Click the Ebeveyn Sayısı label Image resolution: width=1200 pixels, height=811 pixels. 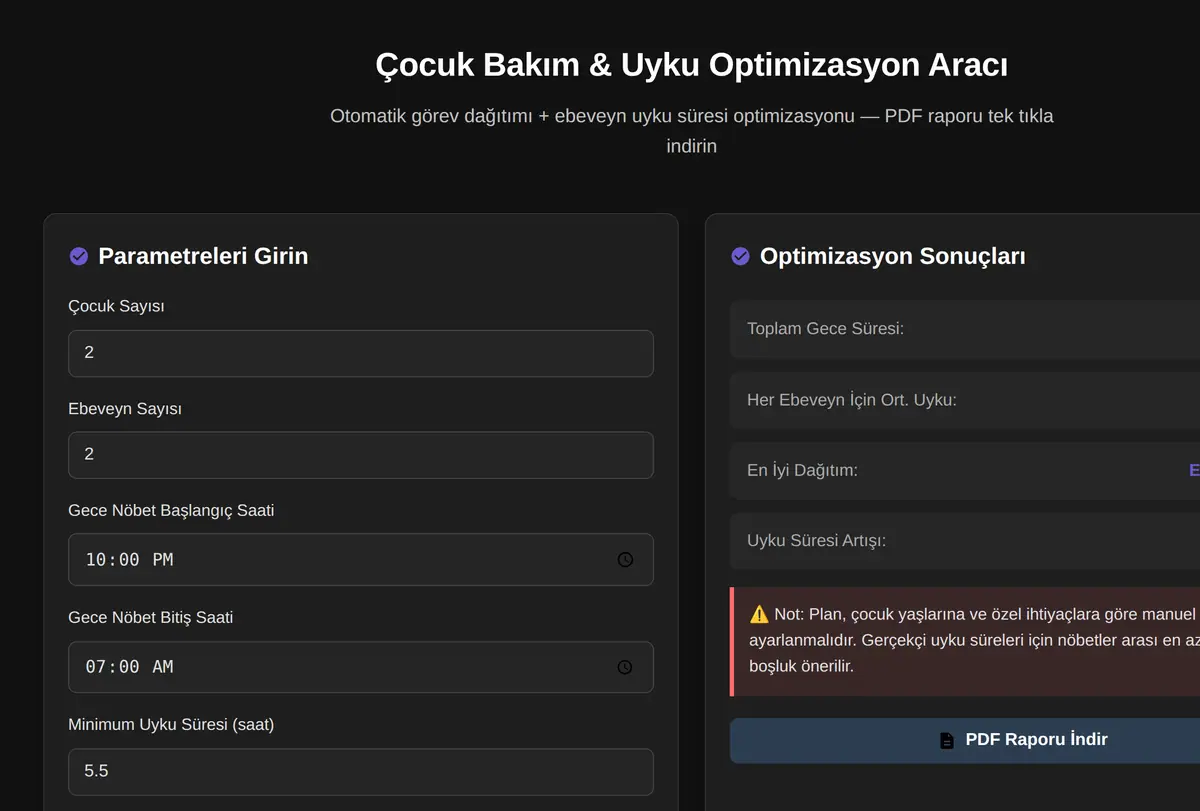coord(125,408)
